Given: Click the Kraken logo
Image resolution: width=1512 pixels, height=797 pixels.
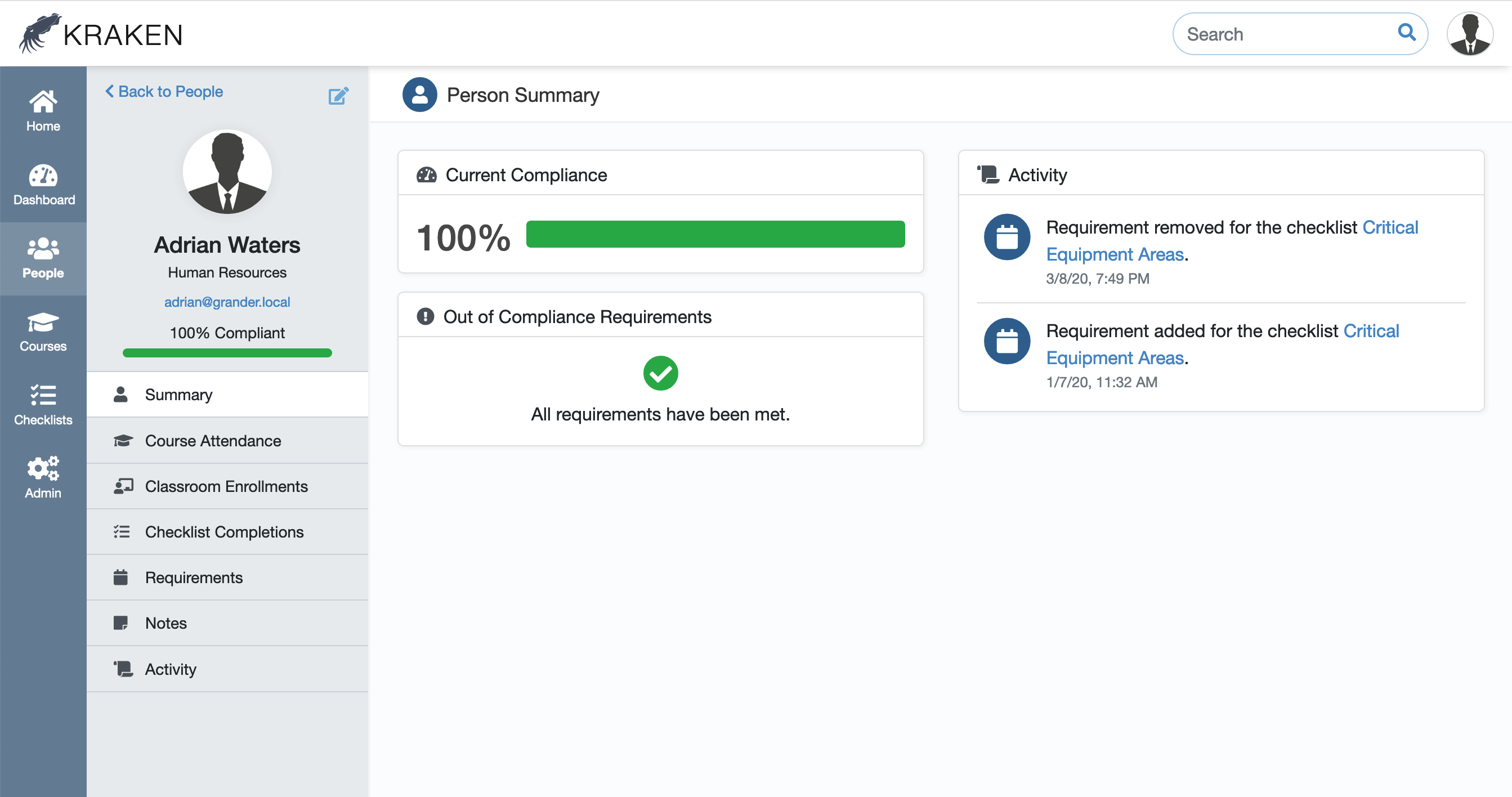Looking at the screenshot, I should (100, 33).
